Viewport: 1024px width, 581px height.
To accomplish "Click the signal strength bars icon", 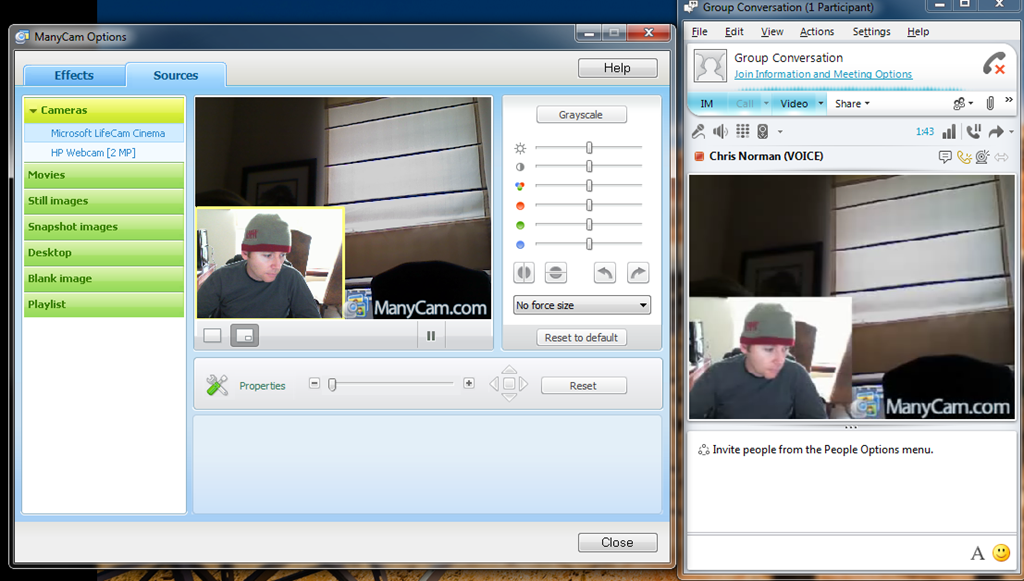I will (x=949, y=132).
